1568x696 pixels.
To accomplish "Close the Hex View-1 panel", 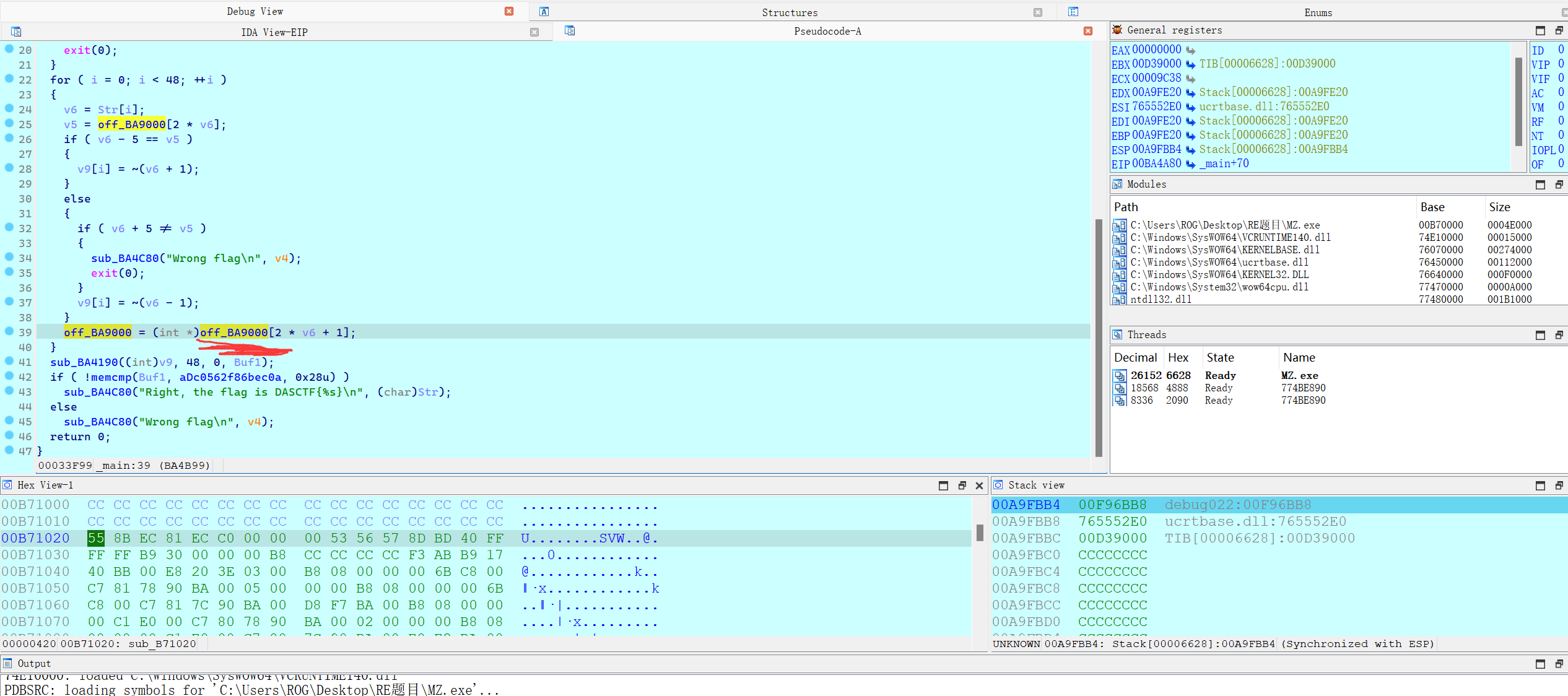I will tap(979, 485).
